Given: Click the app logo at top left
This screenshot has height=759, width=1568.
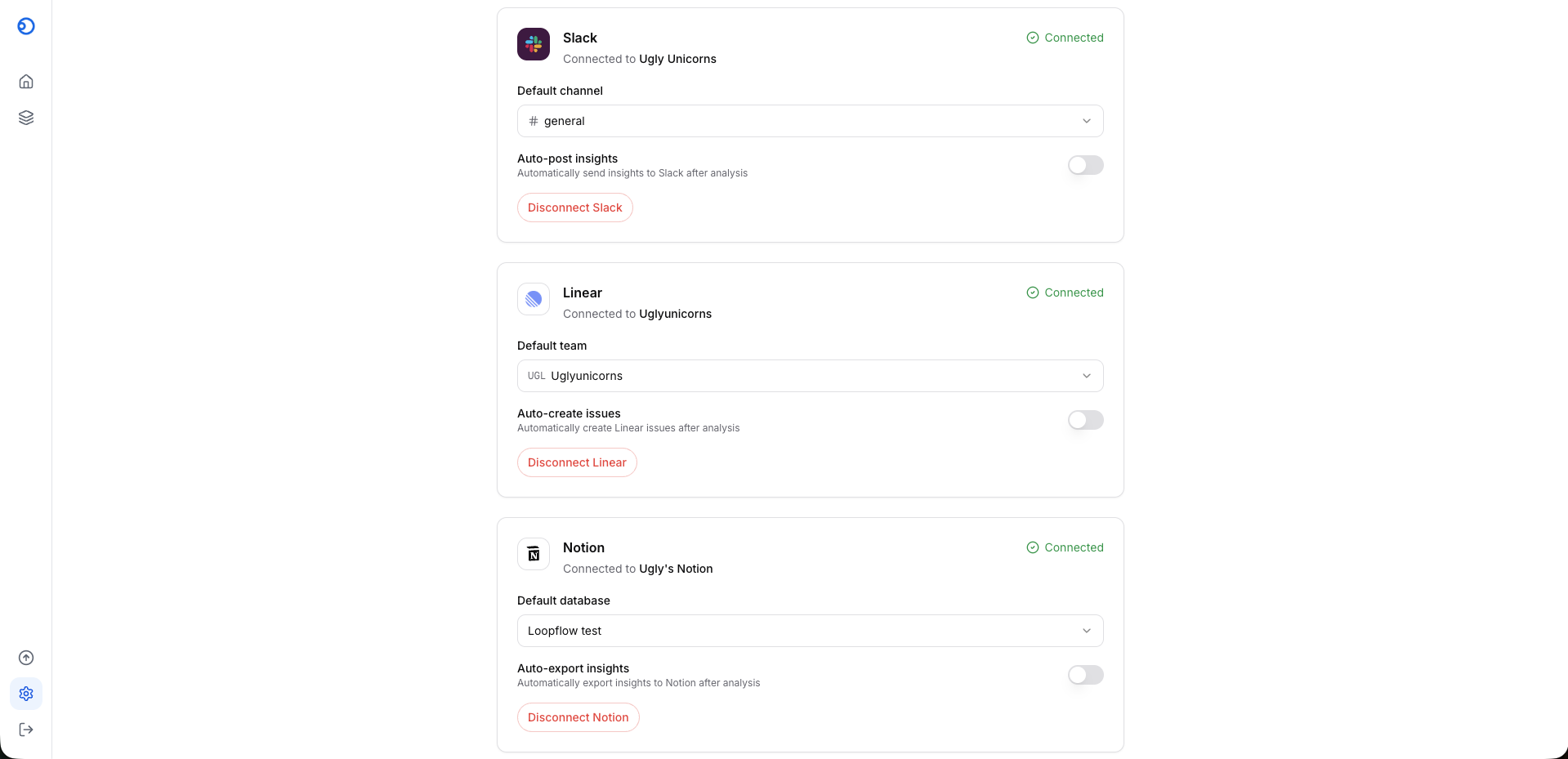Looking at the screenshot, I should [x=26, y=25].
